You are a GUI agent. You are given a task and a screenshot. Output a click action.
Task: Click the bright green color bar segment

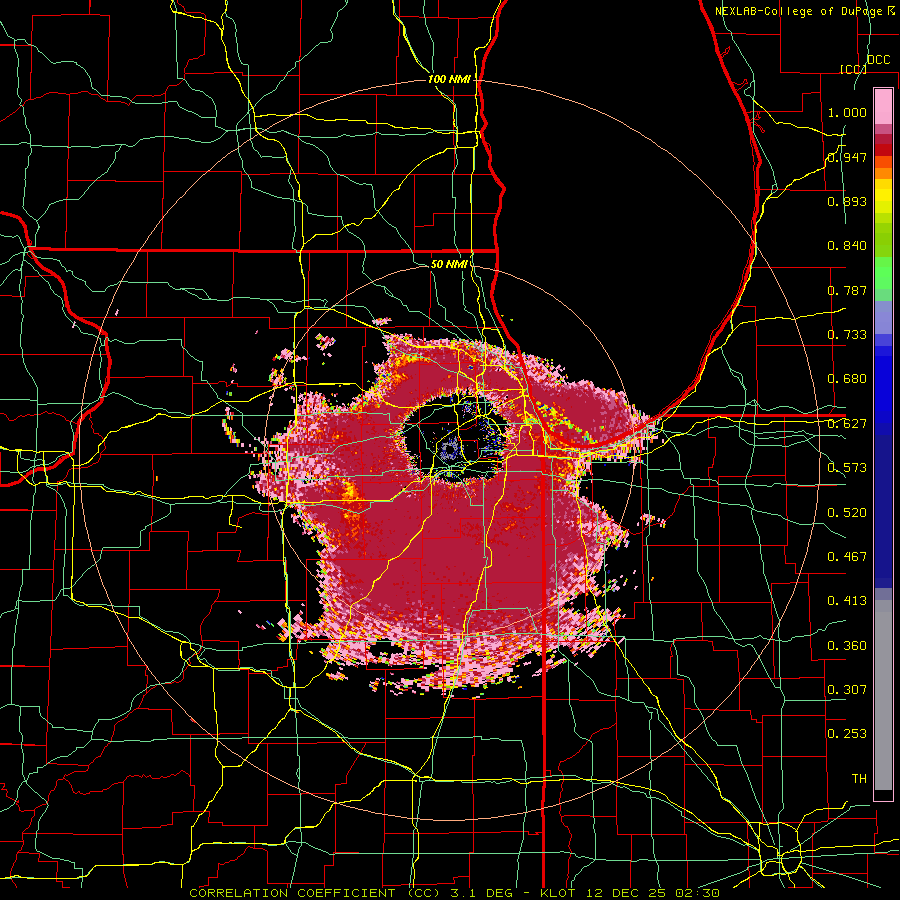tap(883, 273)
